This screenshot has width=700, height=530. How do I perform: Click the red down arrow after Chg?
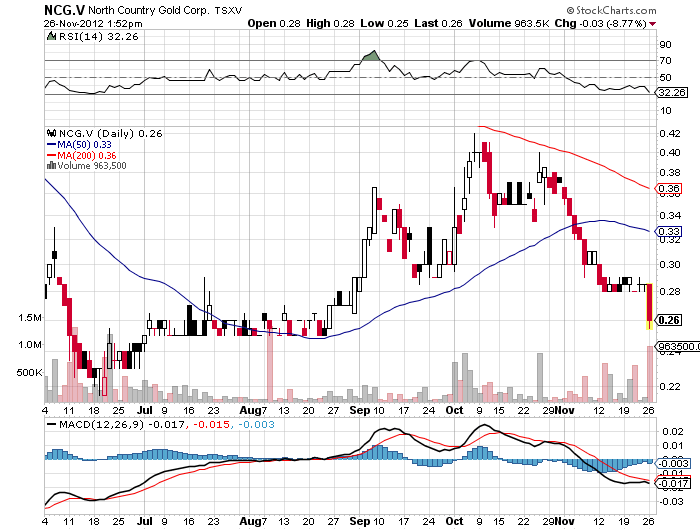(653, 24)
